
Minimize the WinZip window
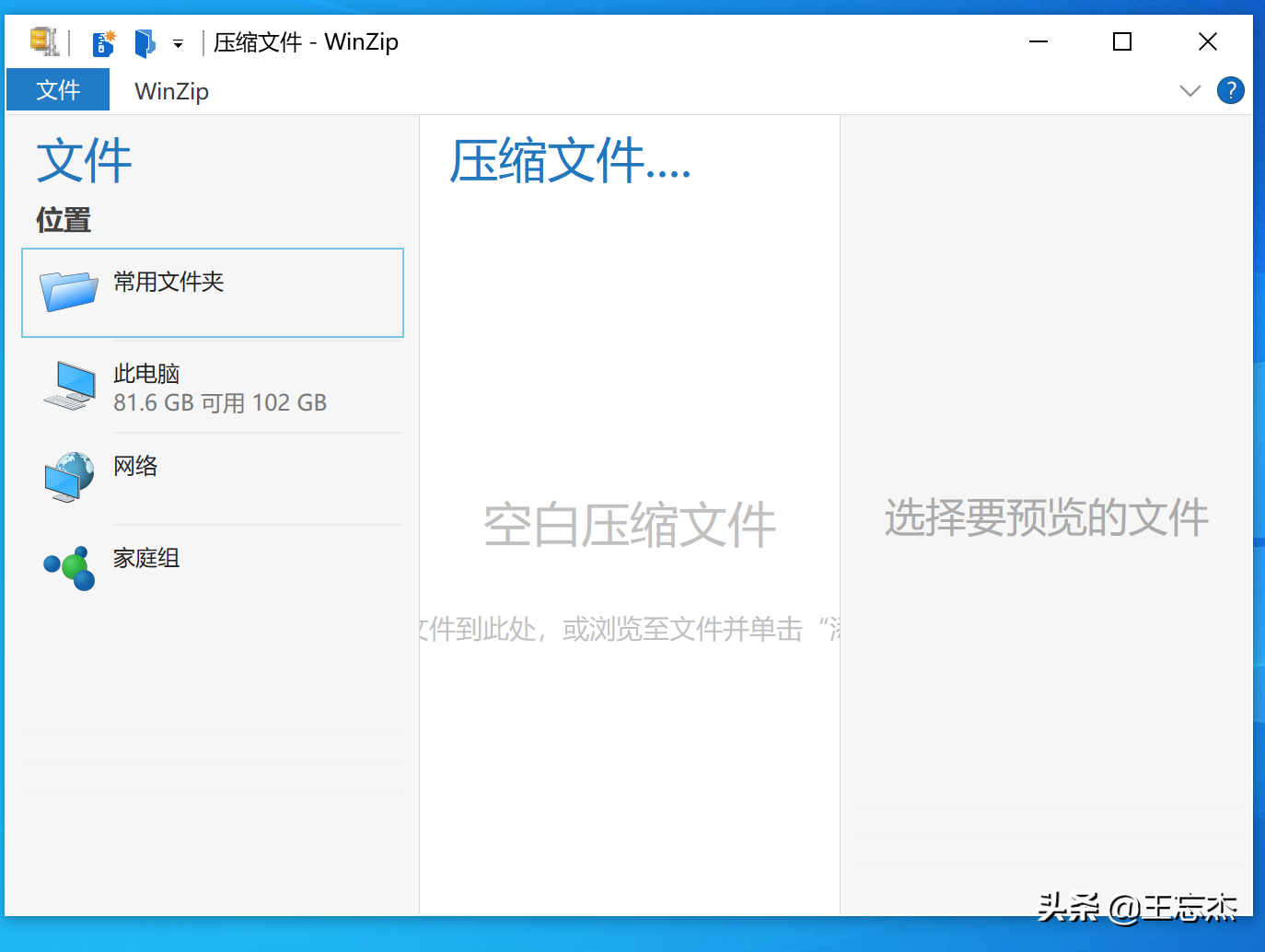click(x=1039, y=41)
